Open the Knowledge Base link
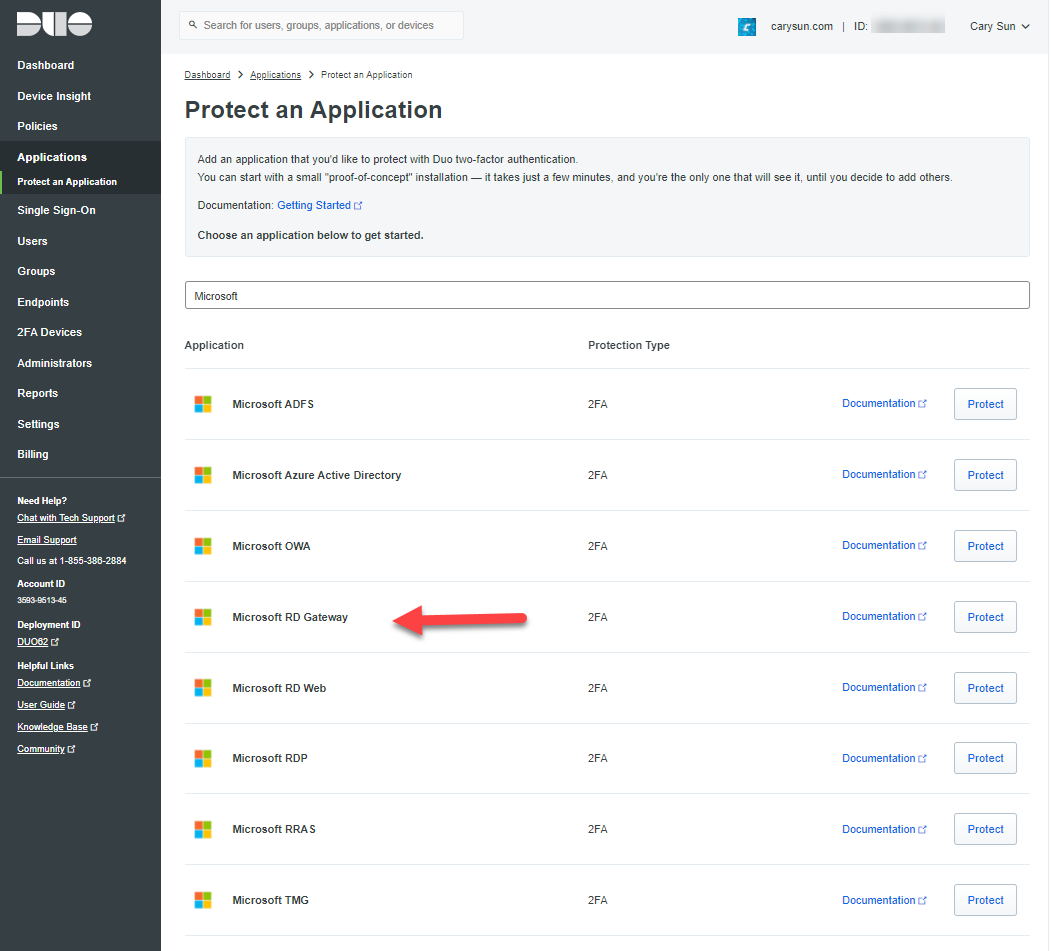Viewport: 1051px width, 951px height. tap(58, 727)
